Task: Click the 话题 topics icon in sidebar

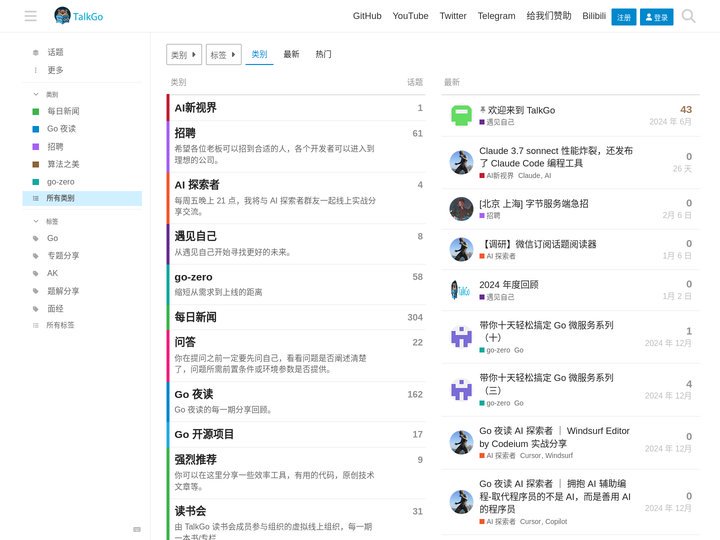Action: (x=35, y=52)
